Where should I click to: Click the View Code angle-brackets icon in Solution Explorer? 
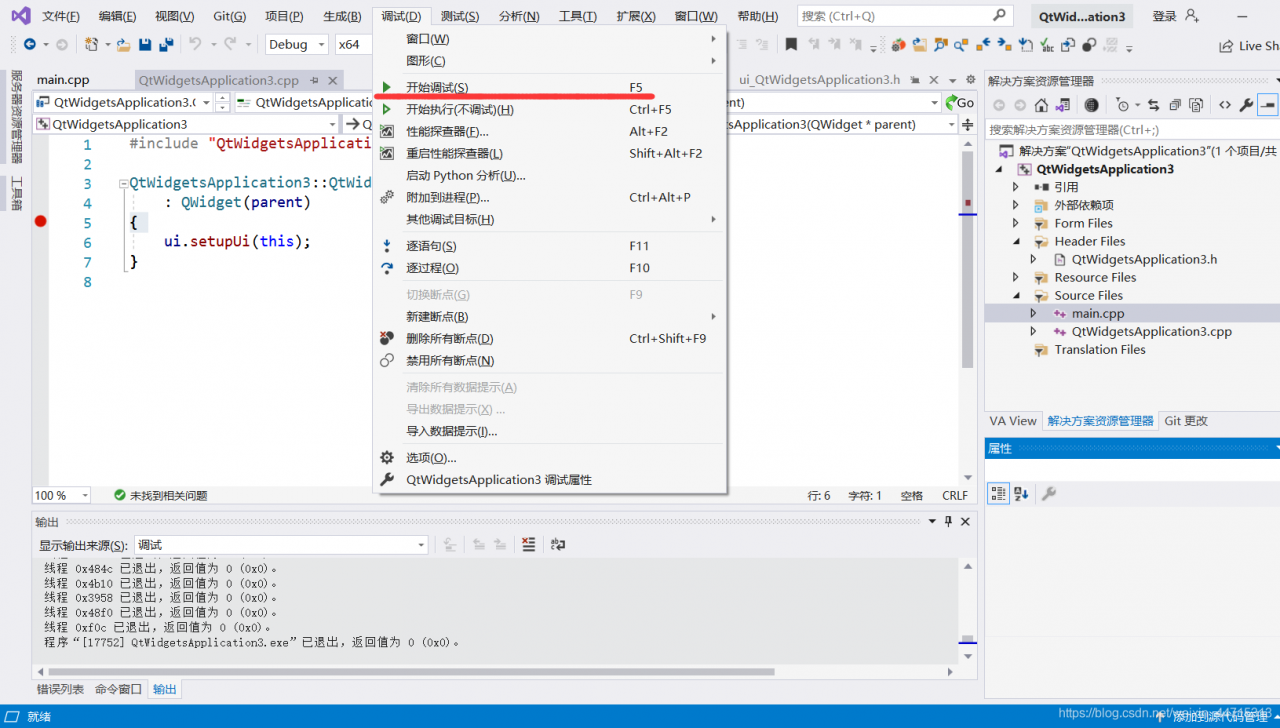pos(1224,105)
